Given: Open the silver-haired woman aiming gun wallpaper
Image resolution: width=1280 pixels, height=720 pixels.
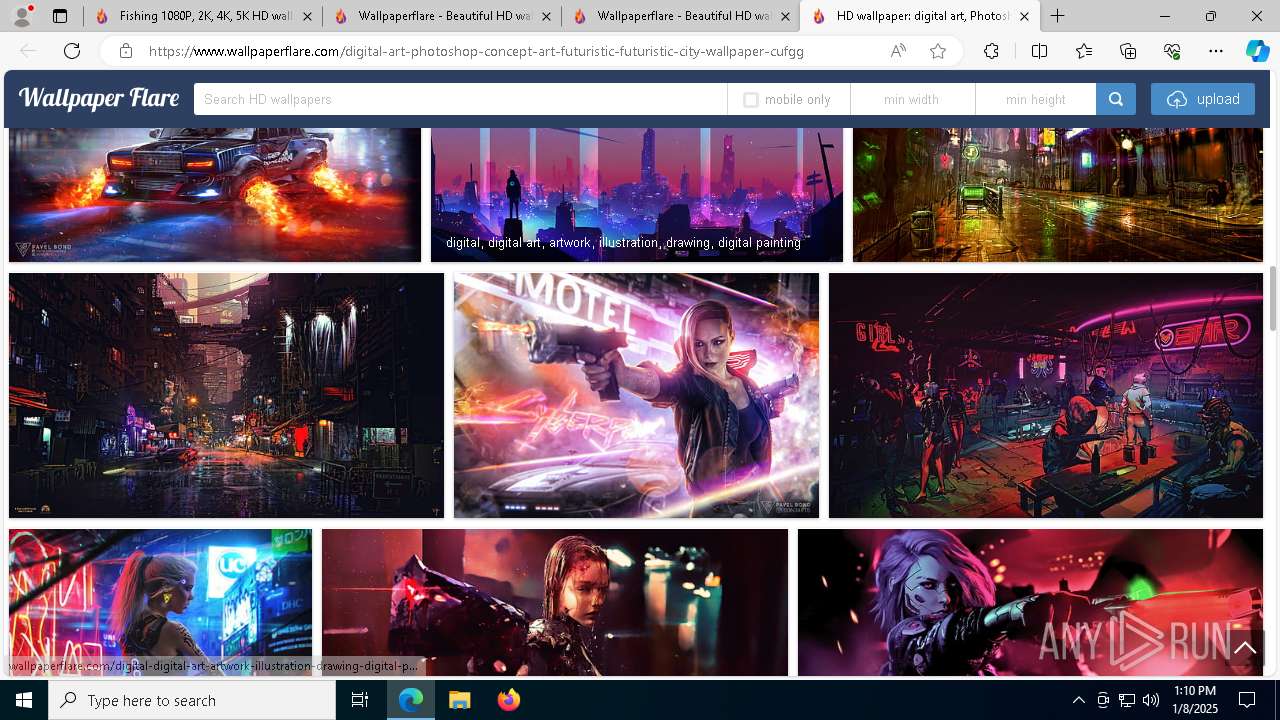Looking at the screenshot, I should click(1030, 603).
